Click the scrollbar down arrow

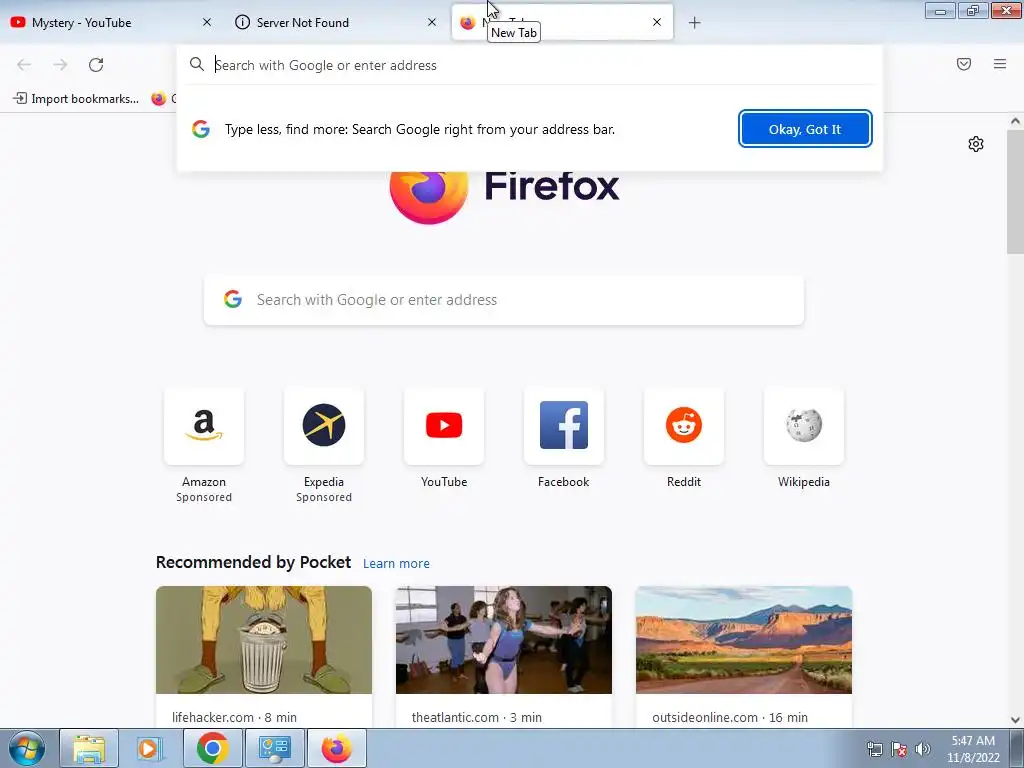coord(1015,720)
